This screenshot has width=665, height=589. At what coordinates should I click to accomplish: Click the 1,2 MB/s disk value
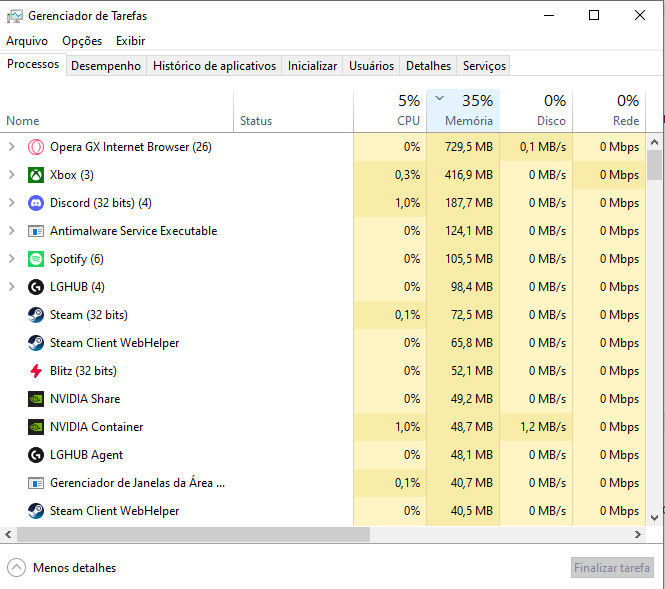(543, 427)
